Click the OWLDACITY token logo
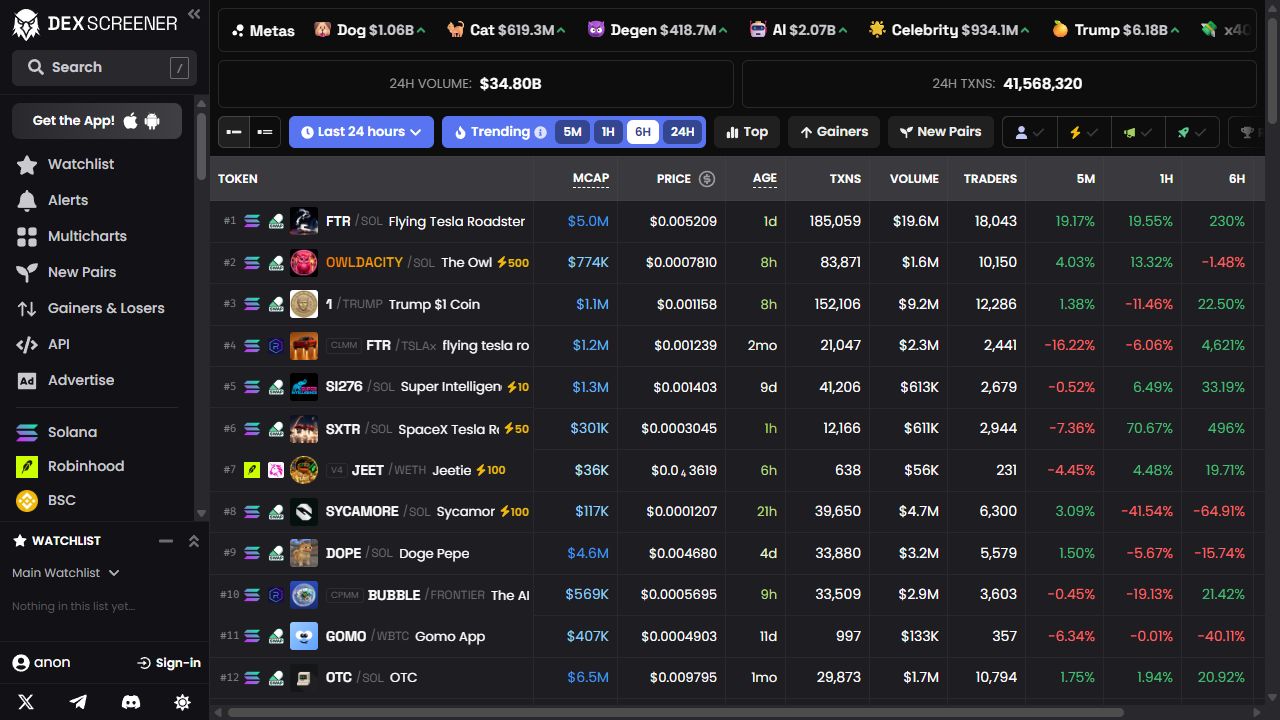This screenshot has height=720, width=1280. point(304,262)
